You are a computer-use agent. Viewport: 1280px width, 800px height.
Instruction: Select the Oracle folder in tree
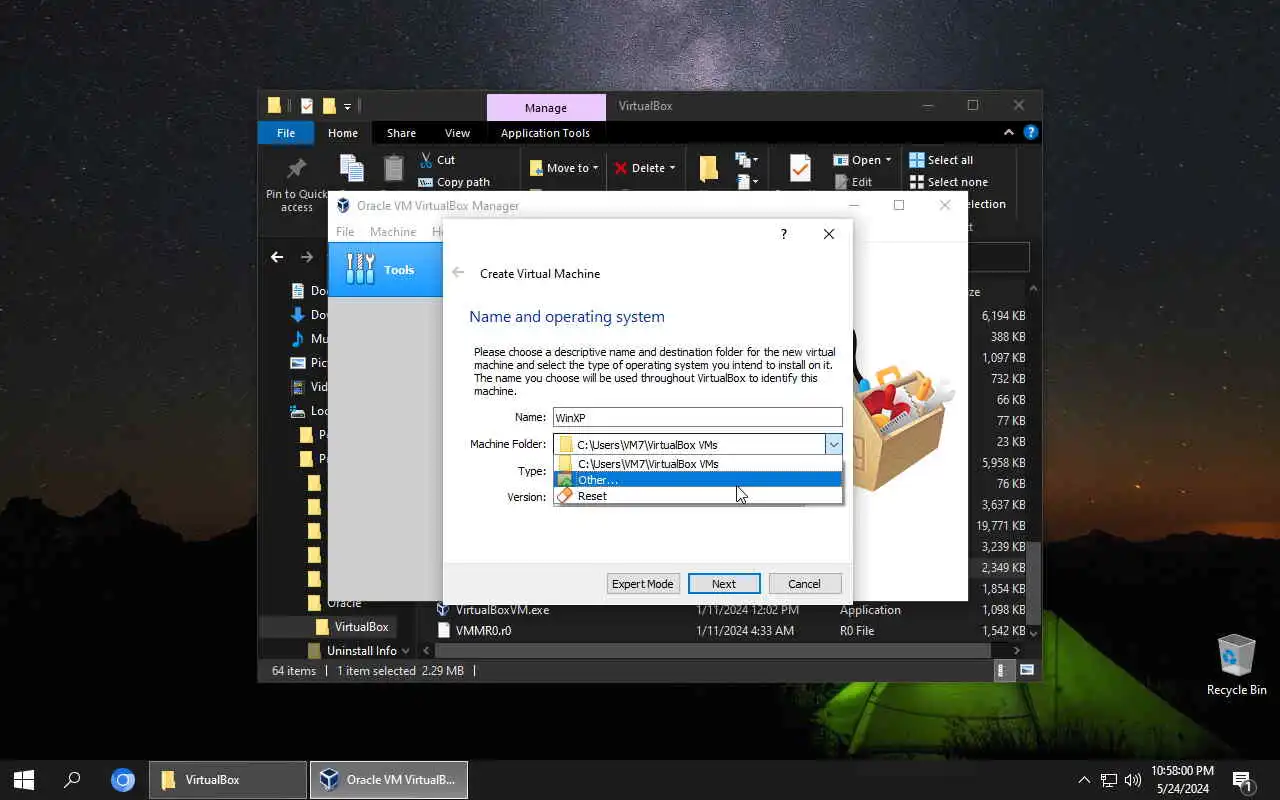pos(336,604)
